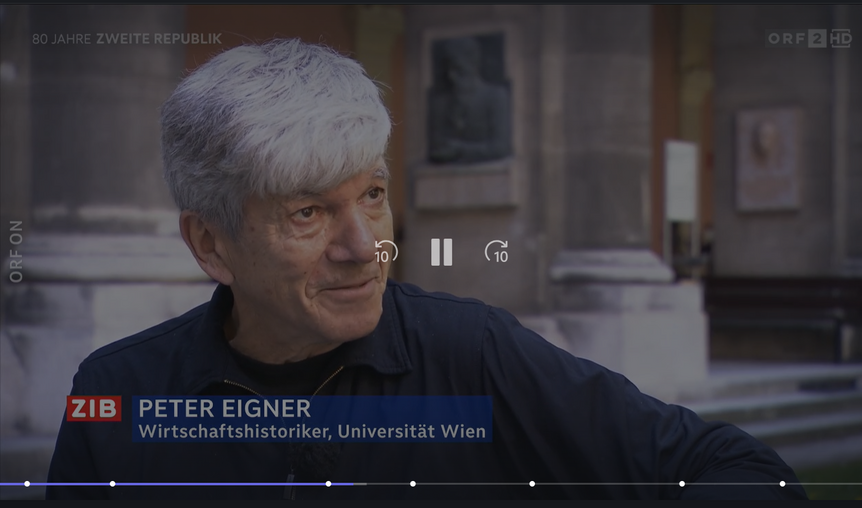The image size is (862, 508).
Task: Jump to the last chapter marker on timeline
Action: click(782, 484)
